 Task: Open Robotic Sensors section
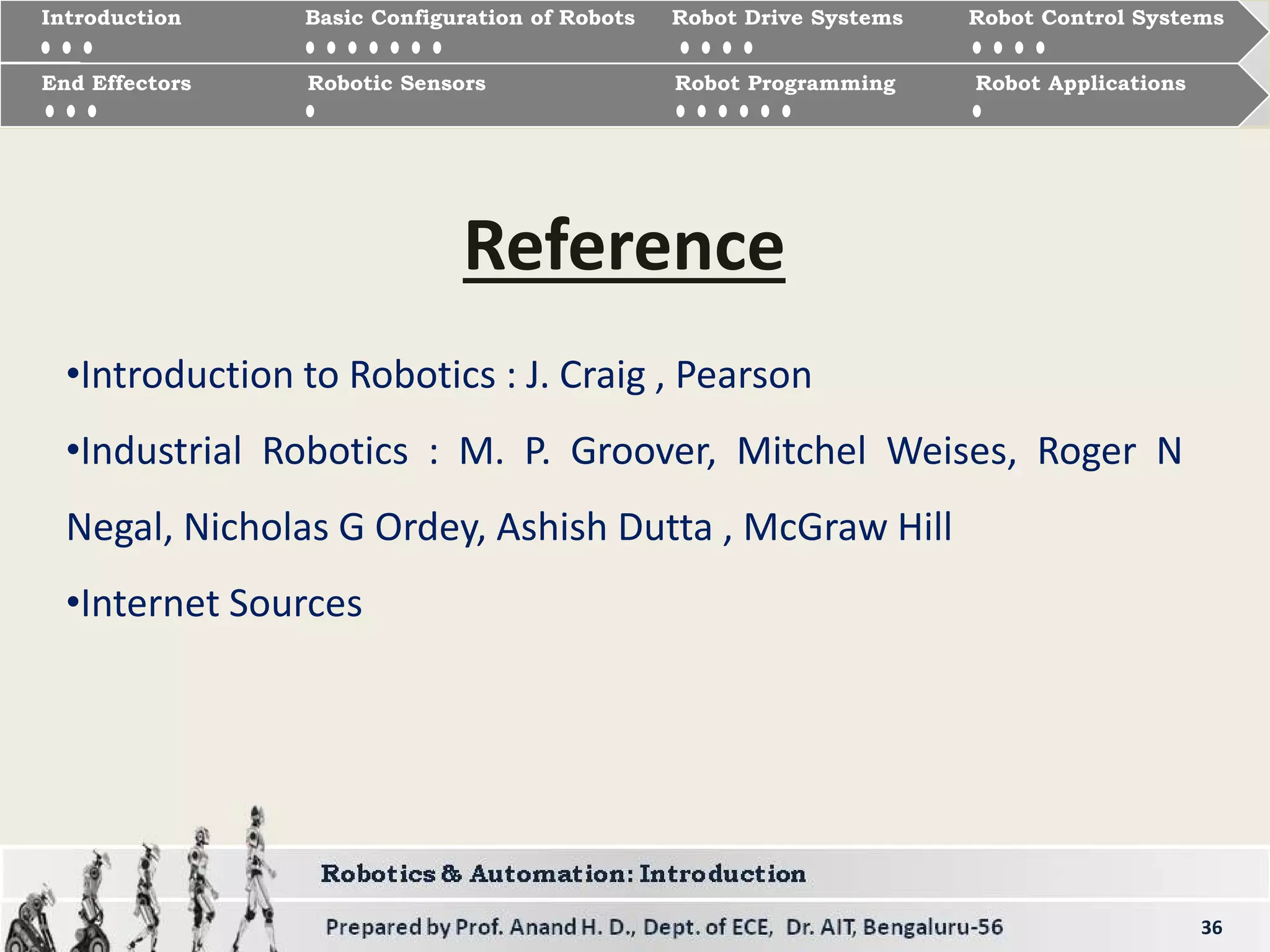coord(397,83)
